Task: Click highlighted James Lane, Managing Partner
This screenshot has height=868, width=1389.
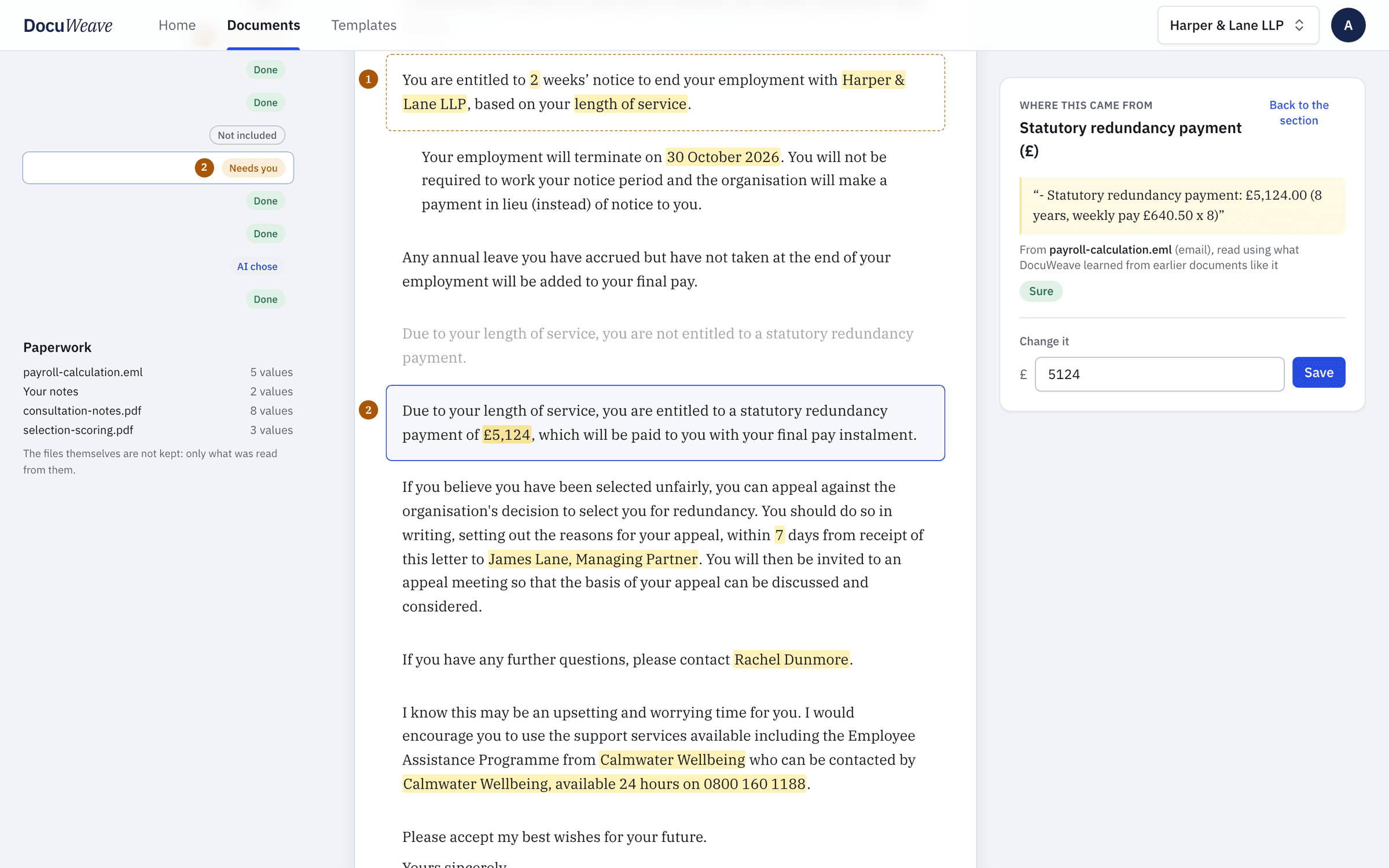Action: [x=593, y=559]
